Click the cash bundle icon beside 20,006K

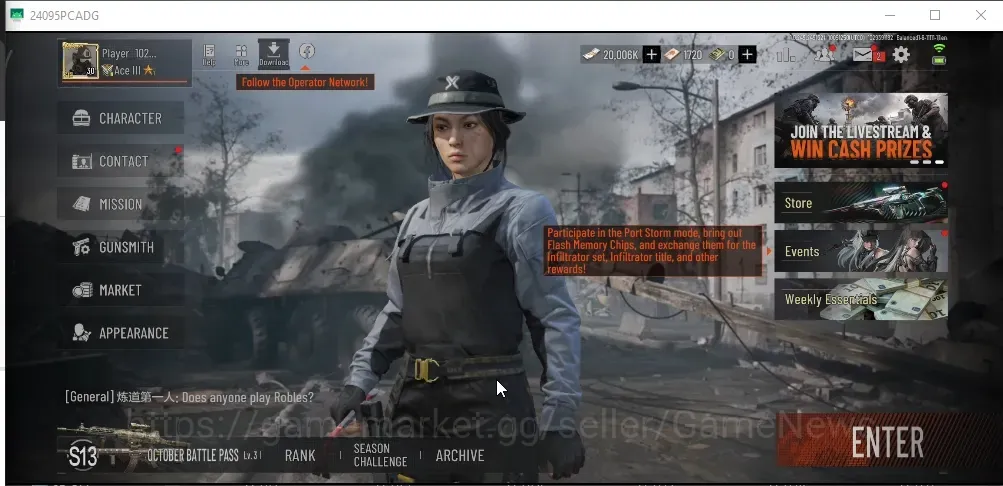coord(592,54)
